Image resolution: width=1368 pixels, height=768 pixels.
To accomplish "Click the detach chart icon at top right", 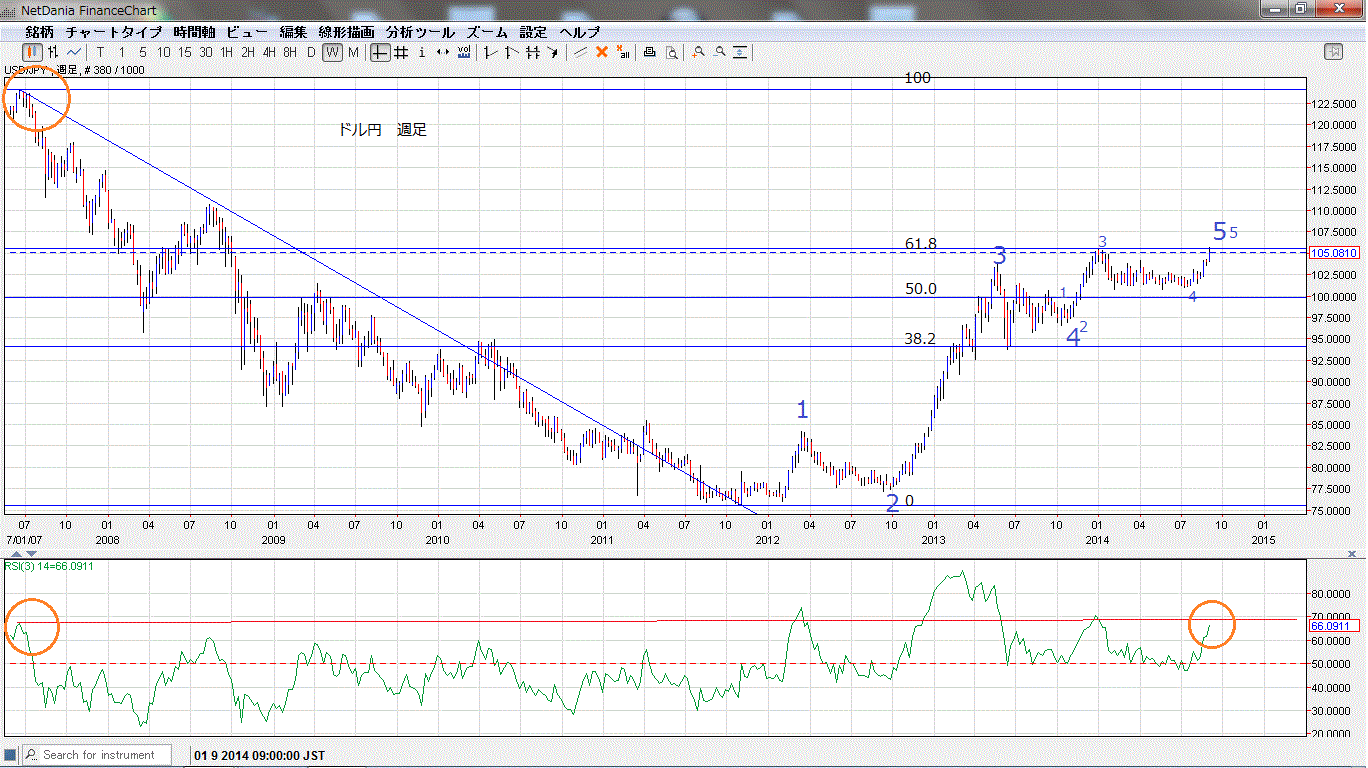I will [x=1333, y=52].
